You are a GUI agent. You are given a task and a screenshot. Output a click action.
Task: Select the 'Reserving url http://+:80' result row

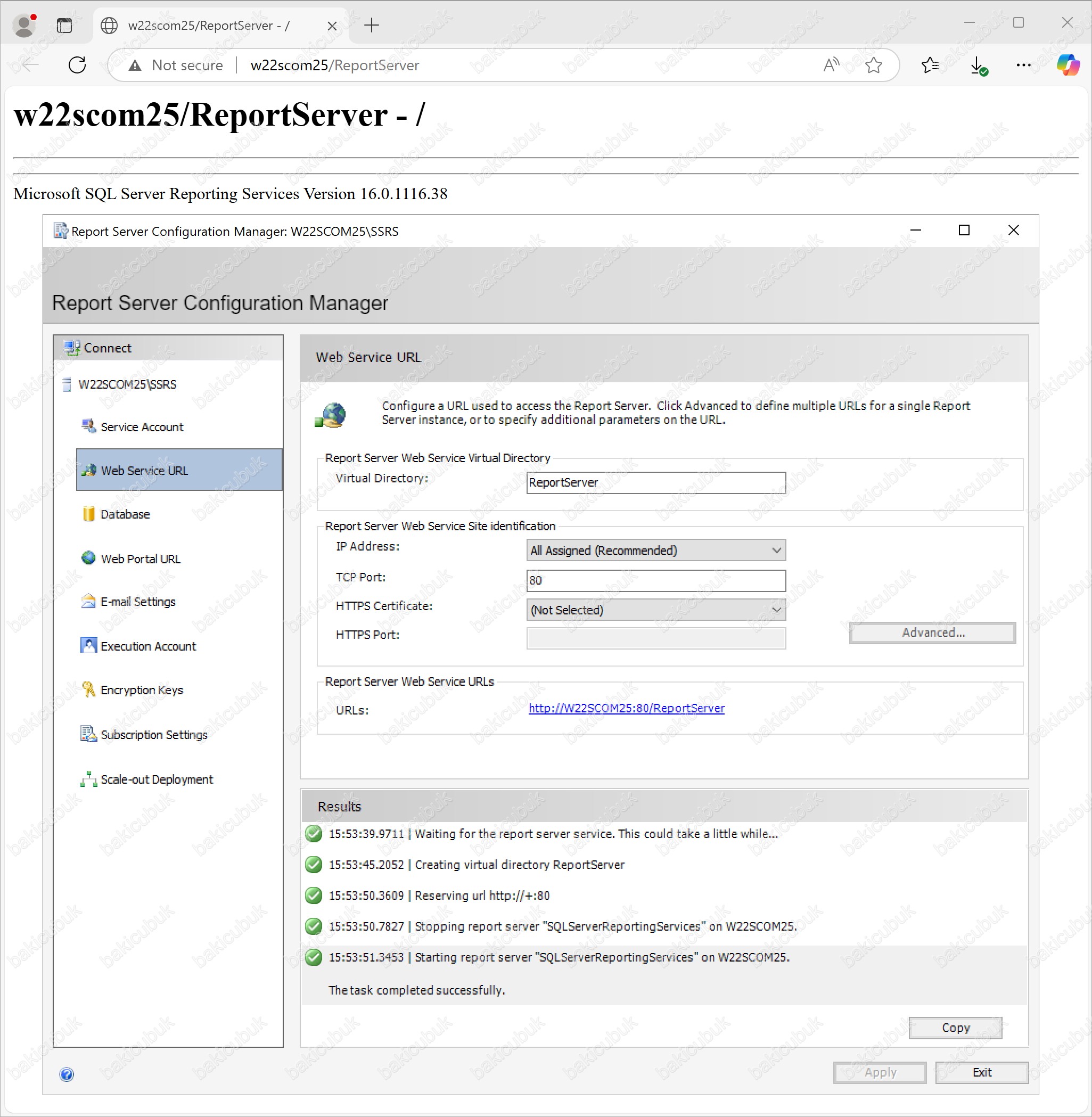pos(664,895)
